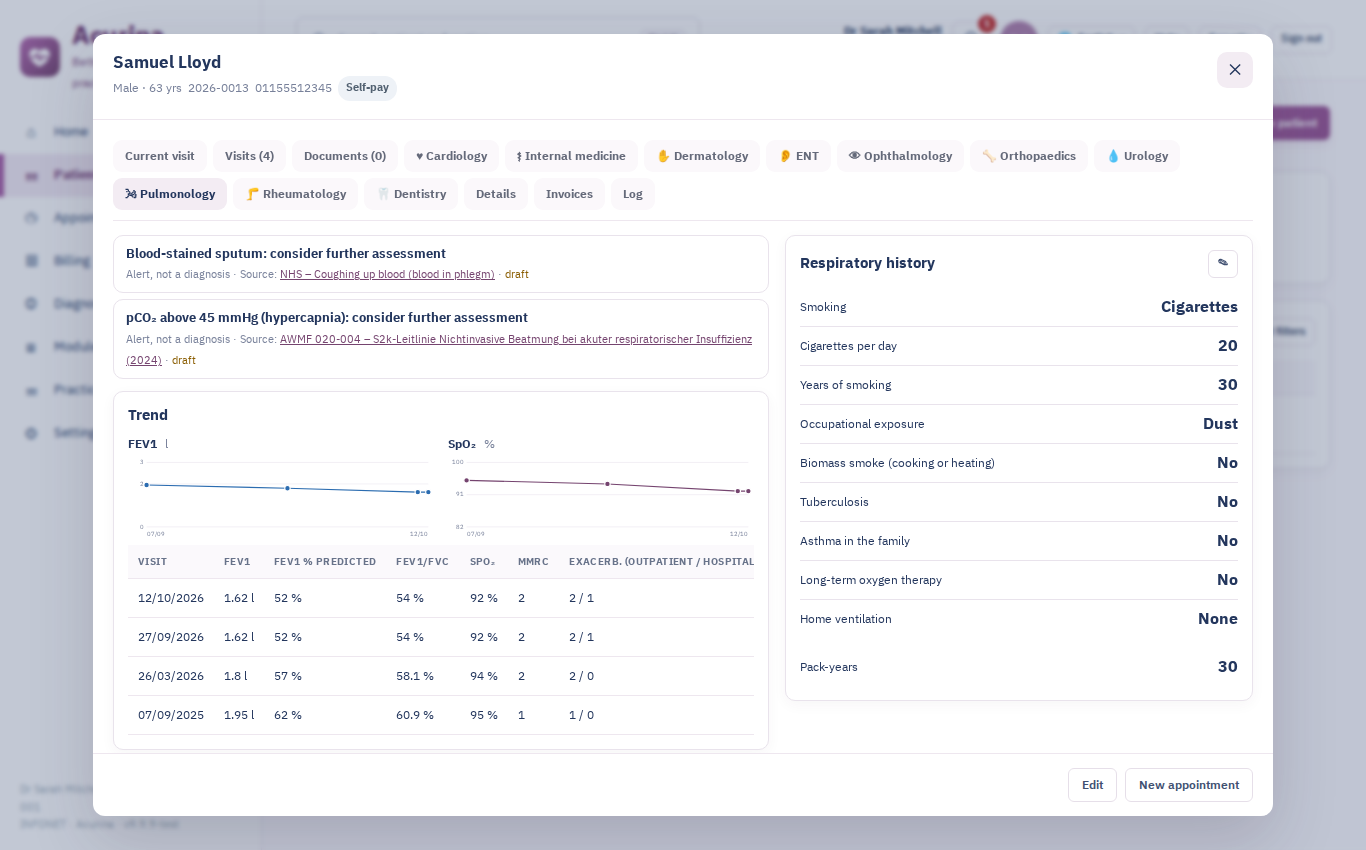This screenshot has height=850, width=1366.
Task: Switch to the Visits (4) tab
Action: (249, 156)
